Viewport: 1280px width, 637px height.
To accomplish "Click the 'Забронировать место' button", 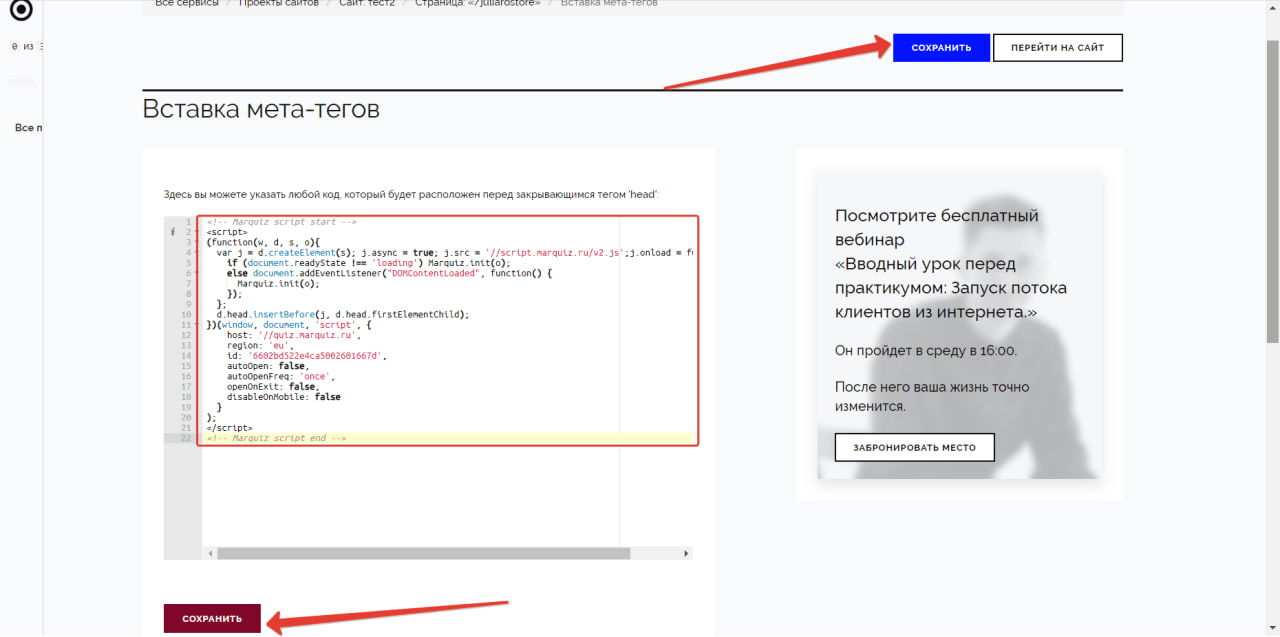I will pos(914,447).
